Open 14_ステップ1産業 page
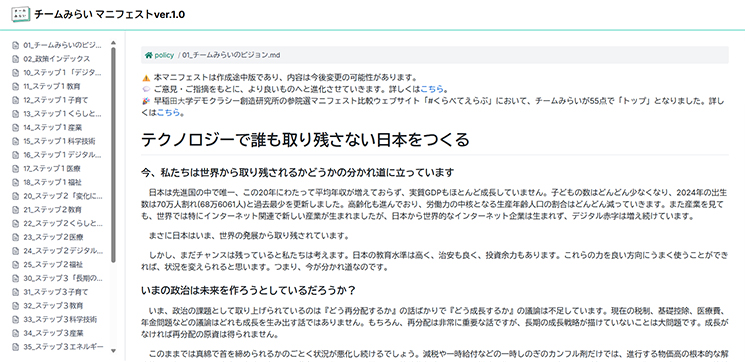This screenshot has height=362, width=745. coord(53,128)
